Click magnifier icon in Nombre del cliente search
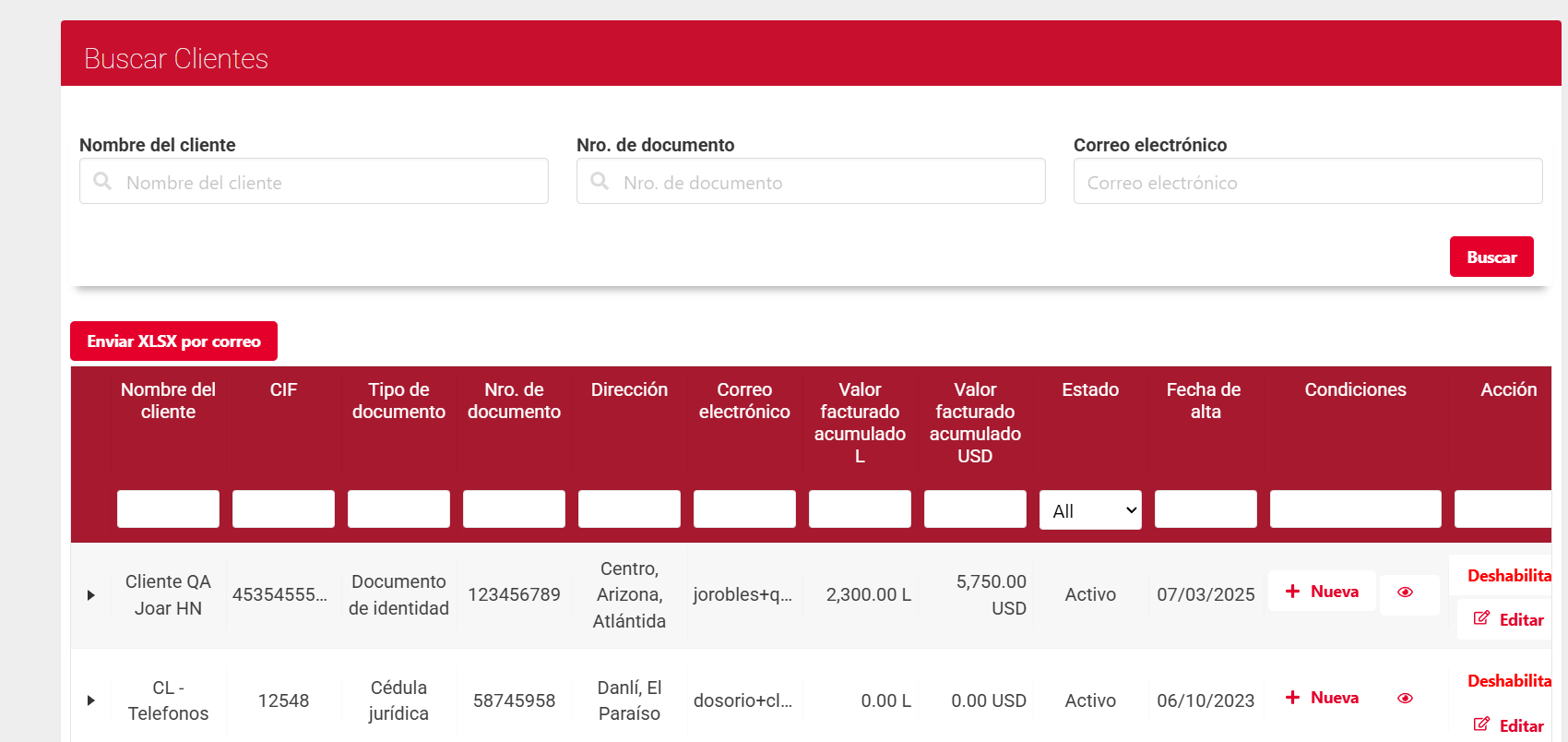Screen dimensions: 1568x742 102,182
